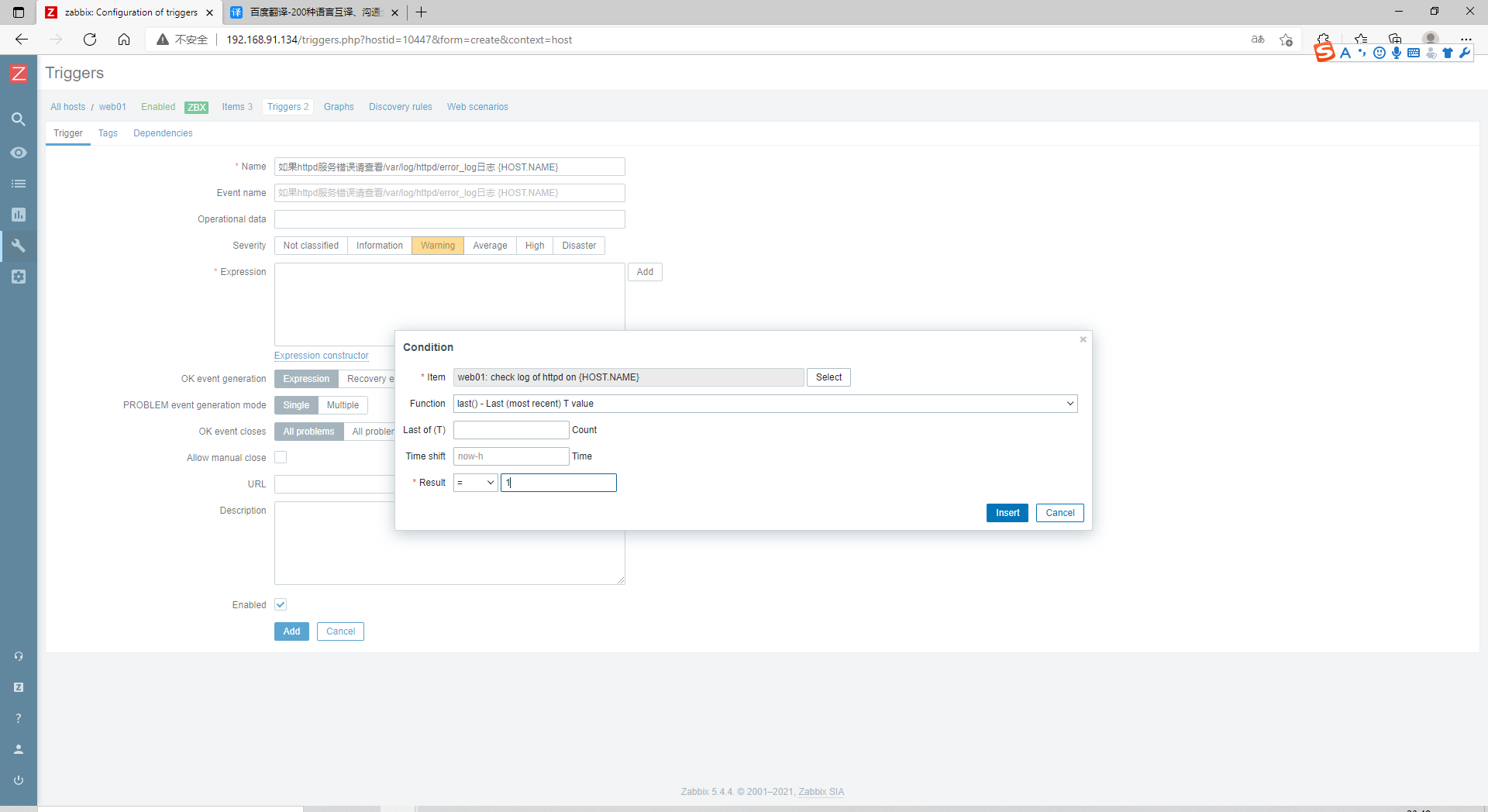This screenshot has width=1488, height=812.
Task: Open User settings person icon in sidebar
Action: tap(19, 749)
